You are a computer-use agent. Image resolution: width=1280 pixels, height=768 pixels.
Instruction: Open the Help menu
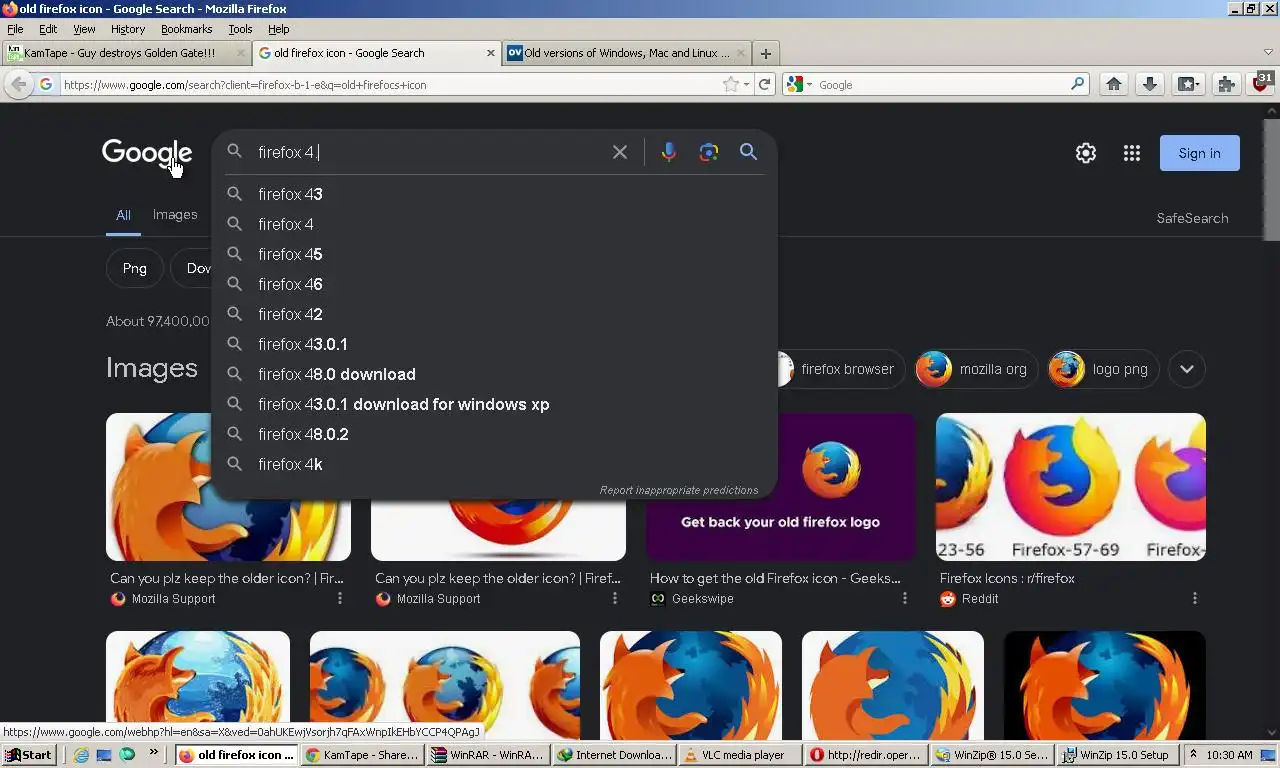coord(279,29)
